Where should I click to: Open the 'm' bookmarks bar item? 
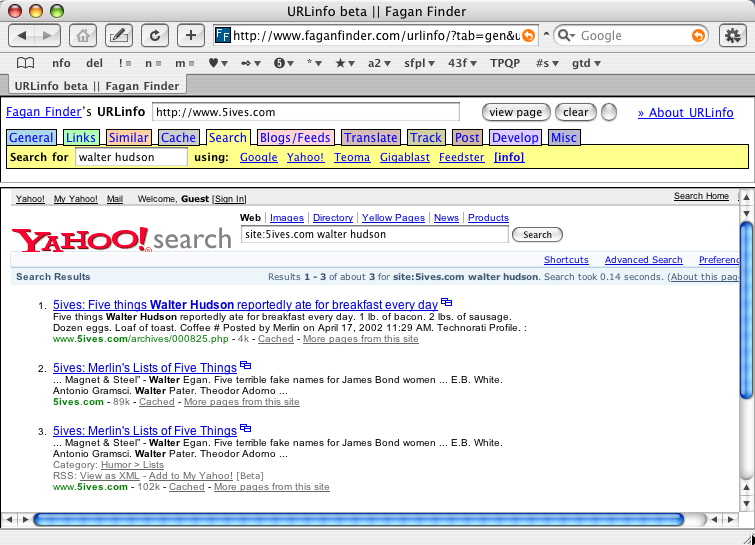[x=184, y=63]
